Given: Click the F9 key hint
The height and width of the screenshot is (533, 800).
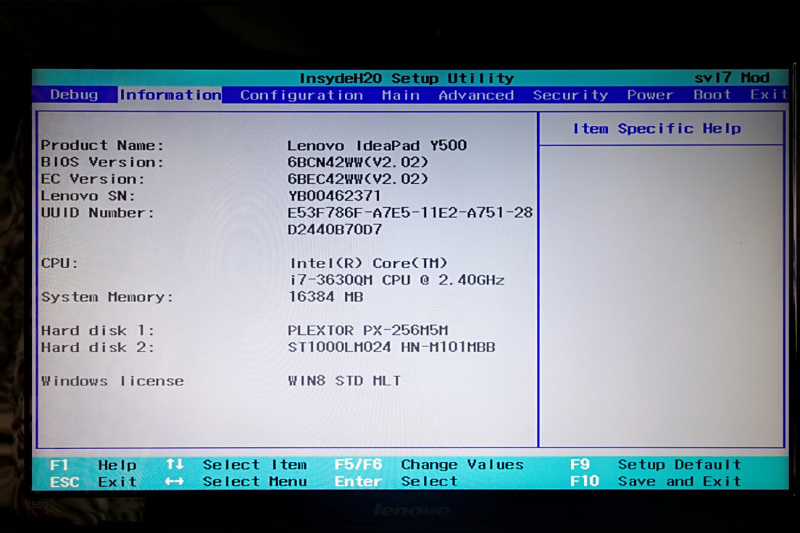Looking at the screenshot, I should coord(580,465).
